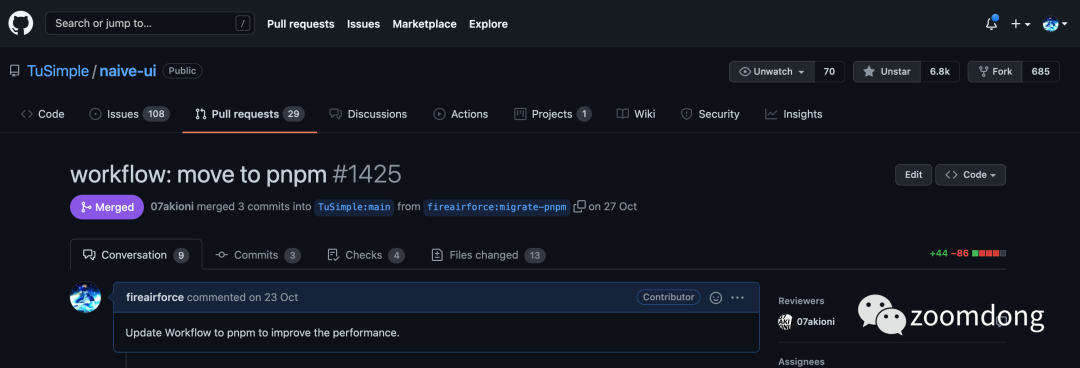The image size is (1080, 368).
Task: Open the user avatar menu
Action: [x=1055, y=24]
